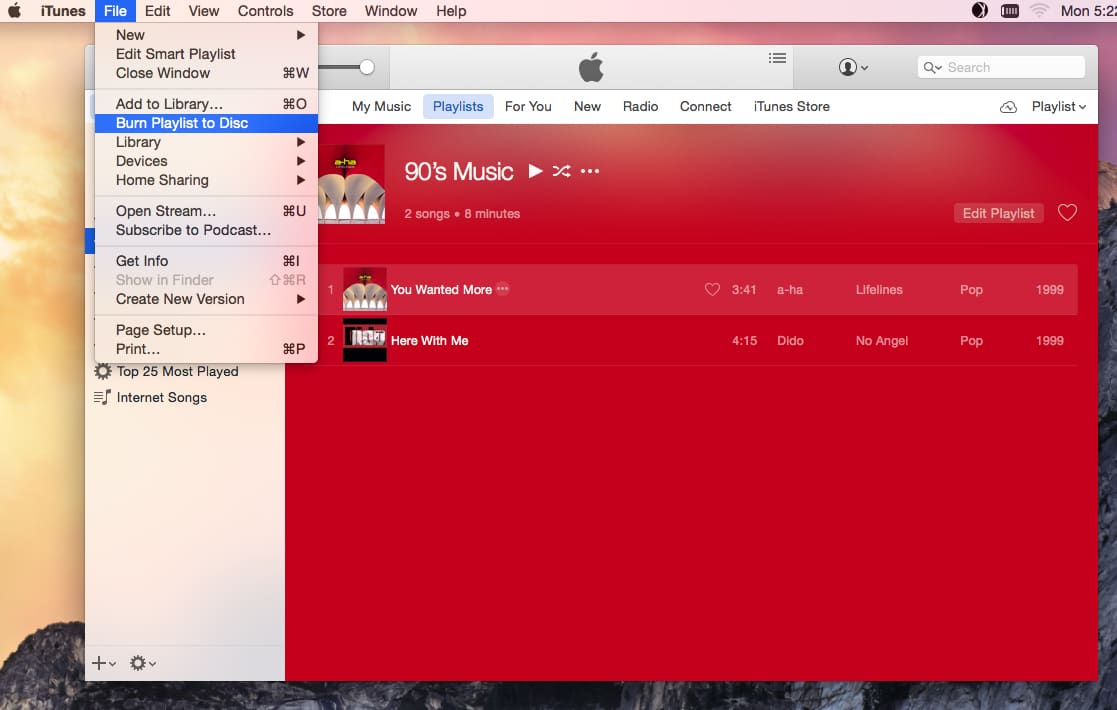Select Top 25 Most Played in the sidebar
The image size is (1117, 710).
177,371
